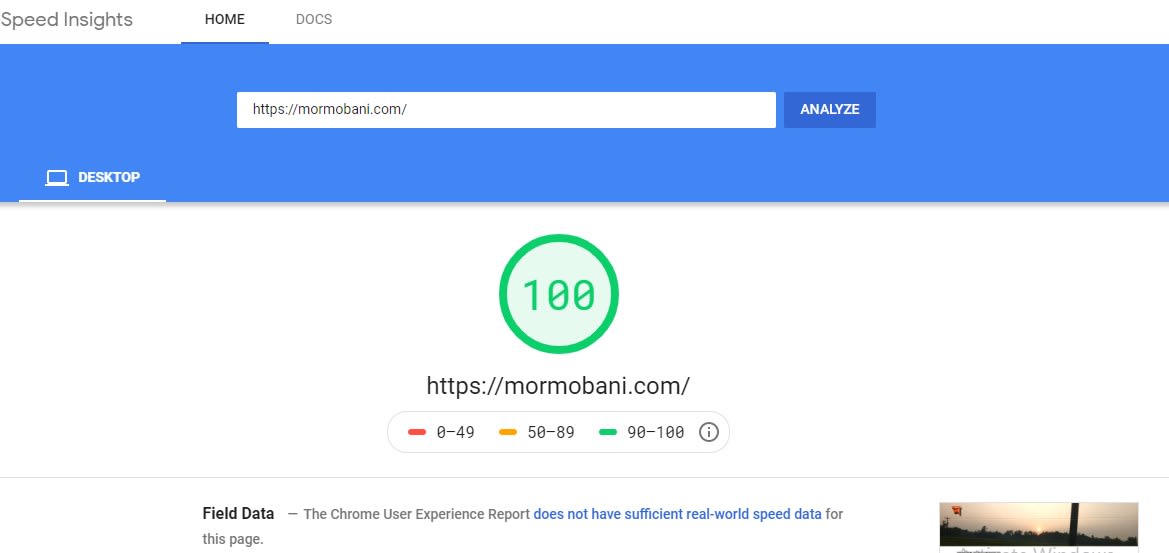Click the "50–89" range label text
1169x553 pixels.
(551, 433)
